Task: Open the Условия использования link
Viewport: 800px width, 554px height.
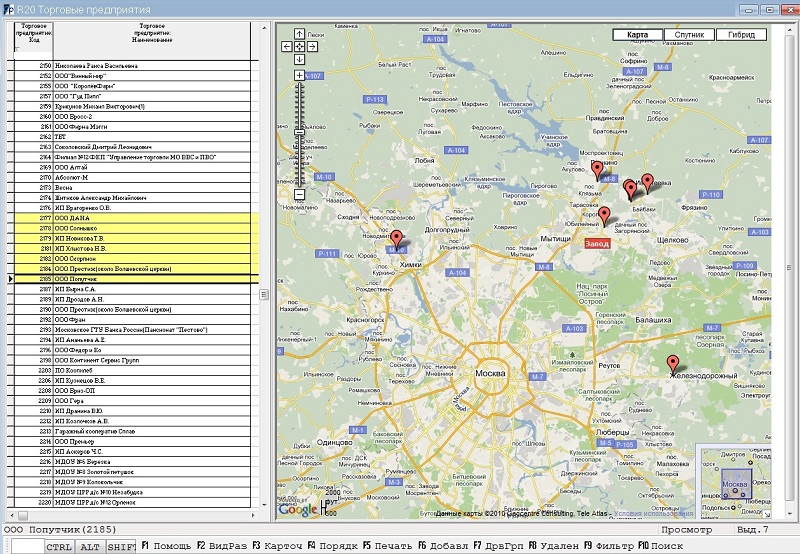Action: coord(654,513)
